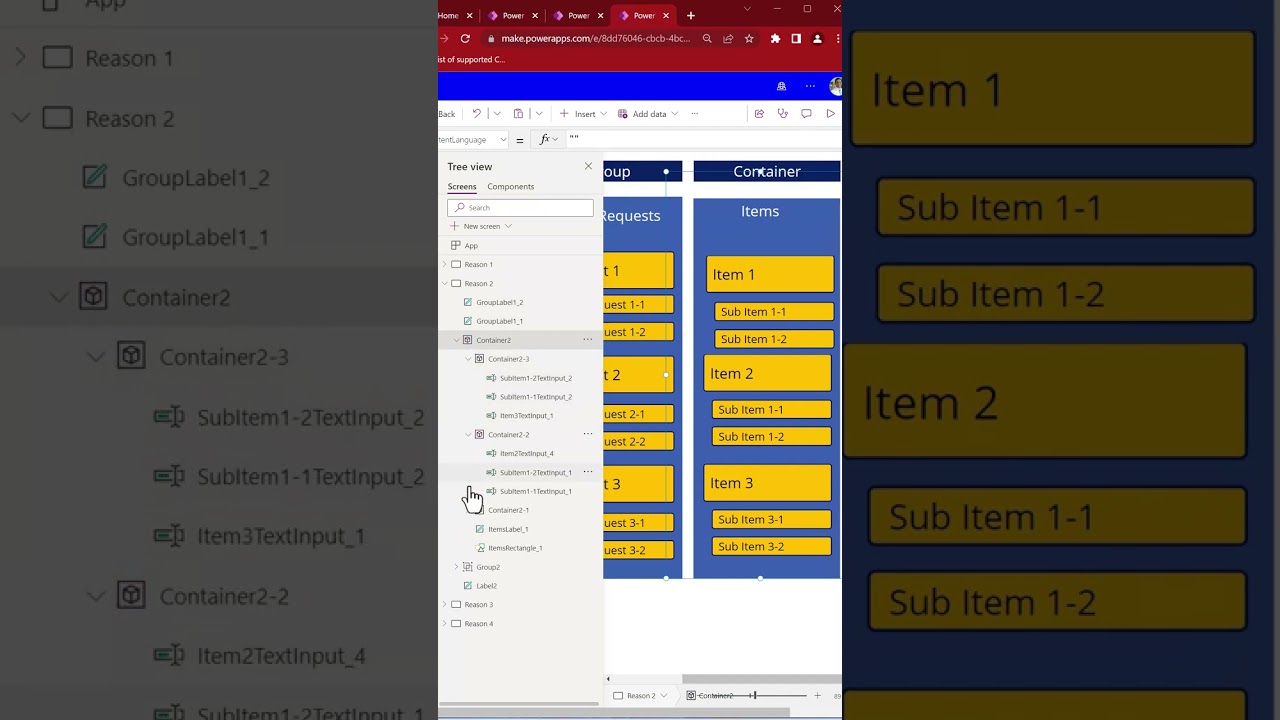Viewport: 1280px width, 720px height.
Task: Reload the browser page
Action: tap(465, 38)
